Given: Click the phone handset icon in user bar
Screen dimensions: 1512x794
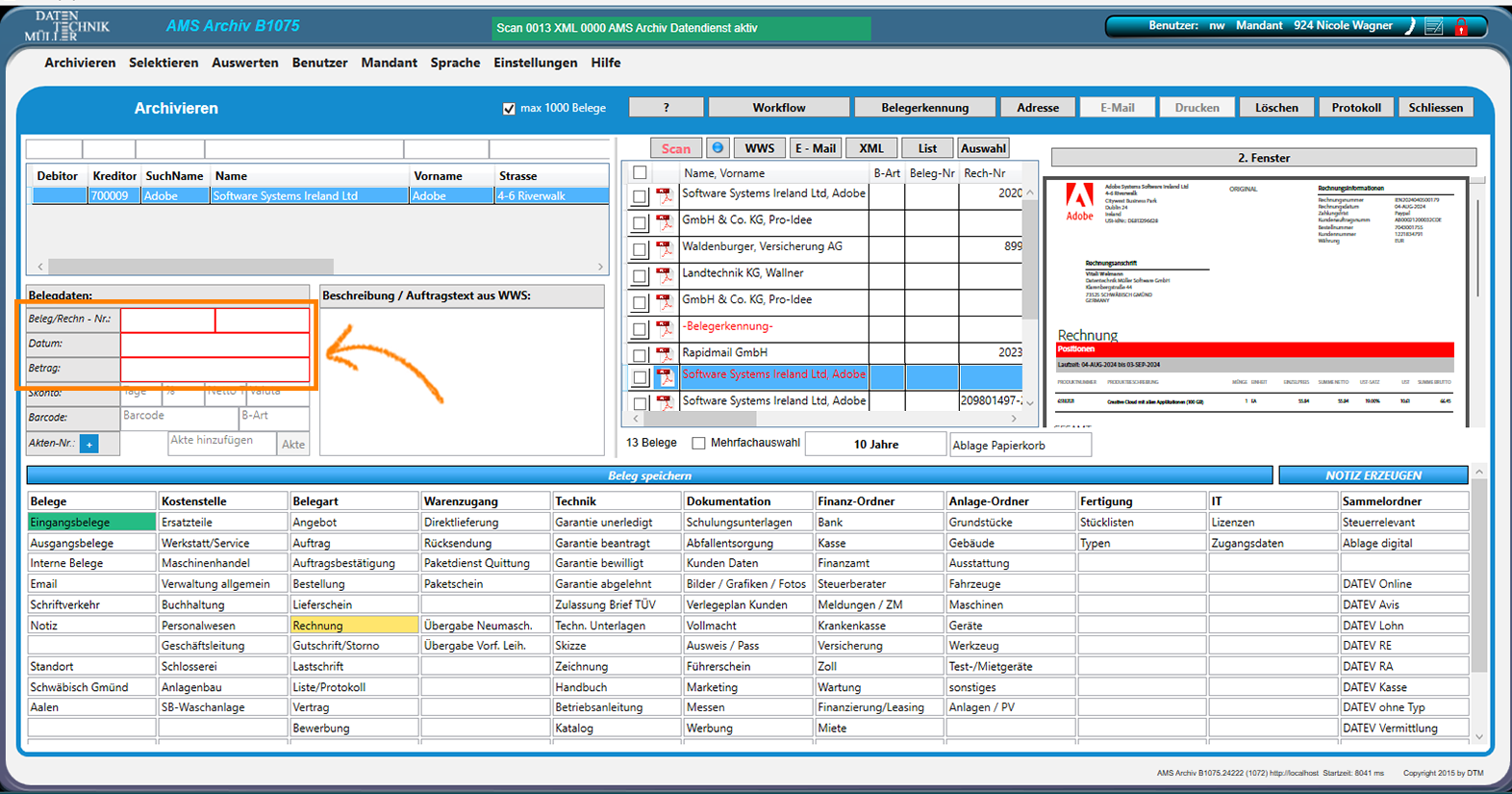Looking at the screenshot, I should [1410, 27].
